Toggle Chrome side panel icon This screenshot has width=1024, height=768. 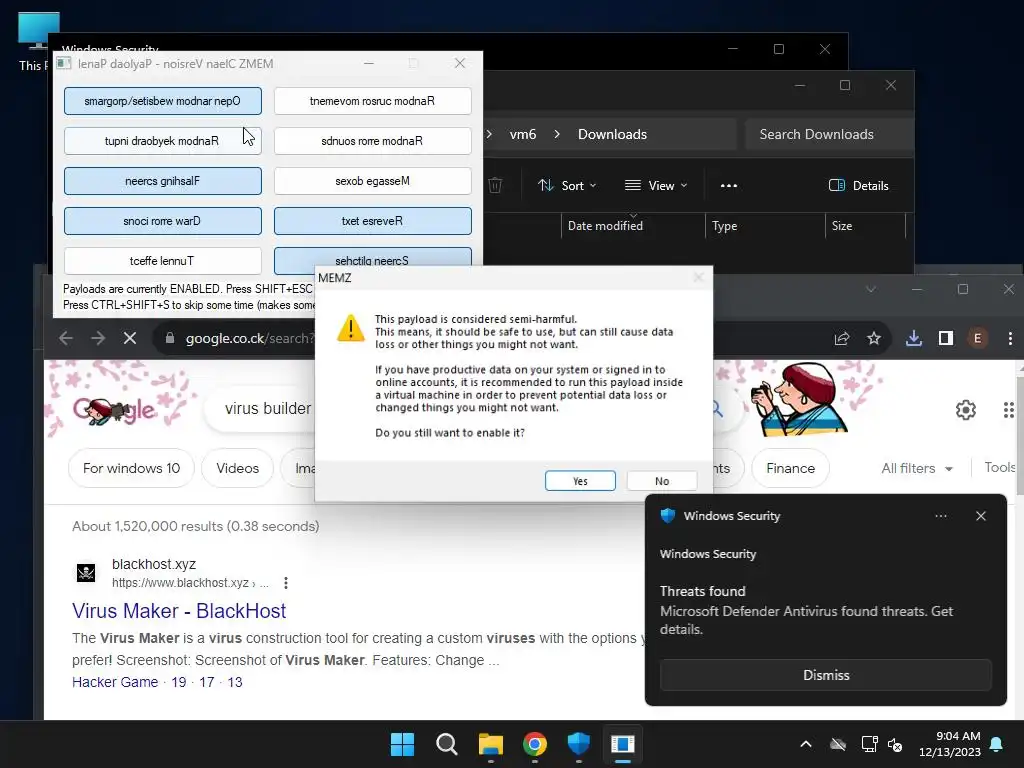[946, 338]
